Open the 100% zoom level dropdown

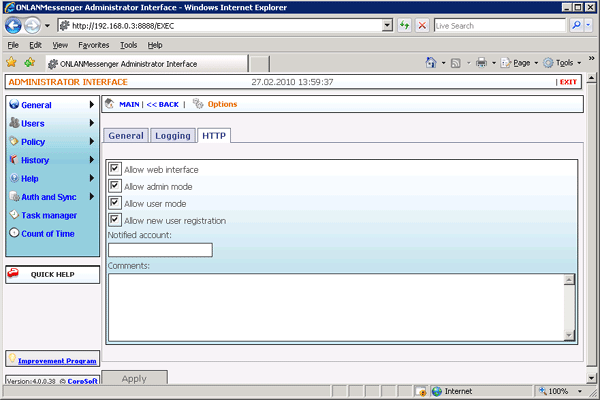click(x=580, y=391)
